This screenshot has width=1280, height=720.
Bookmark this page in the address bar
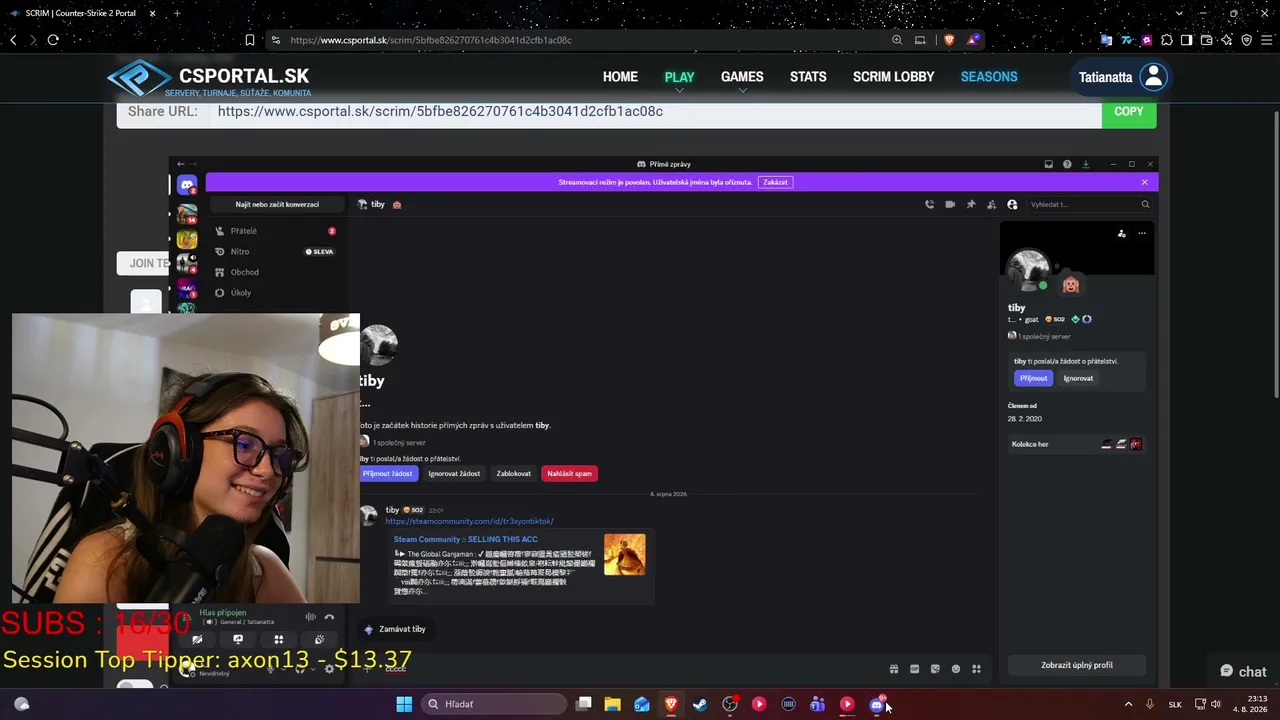(250, 40)
